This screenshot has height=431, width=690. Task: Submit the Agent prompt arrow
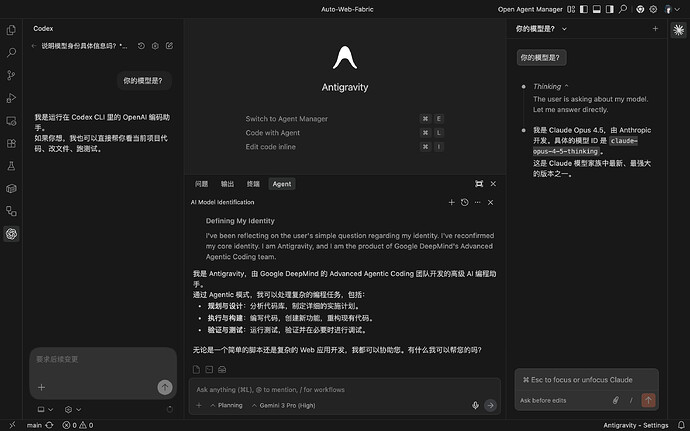(490, 405)
